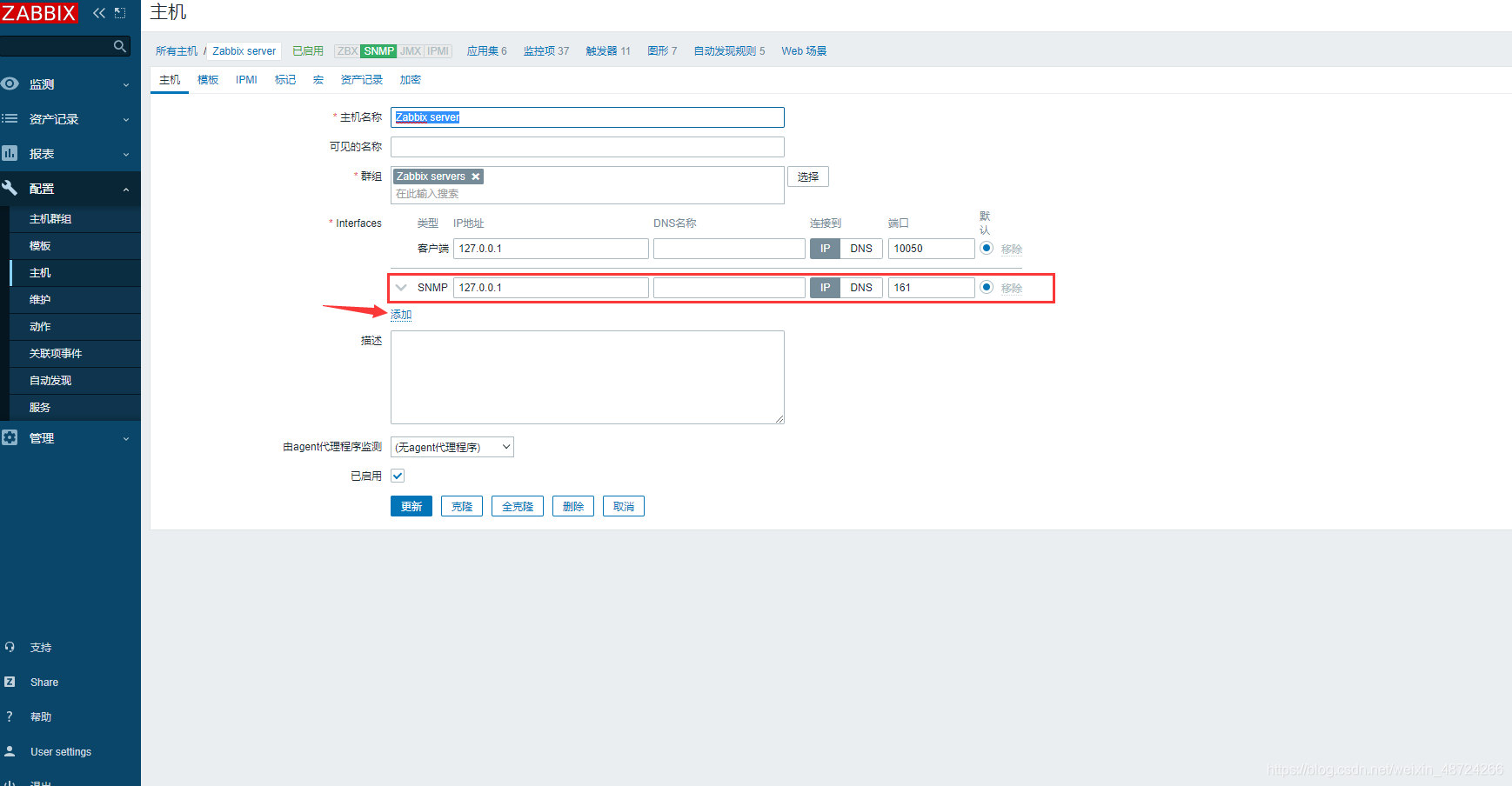
Task: Focus the 描述 textarea
Action: pos(587,377)
